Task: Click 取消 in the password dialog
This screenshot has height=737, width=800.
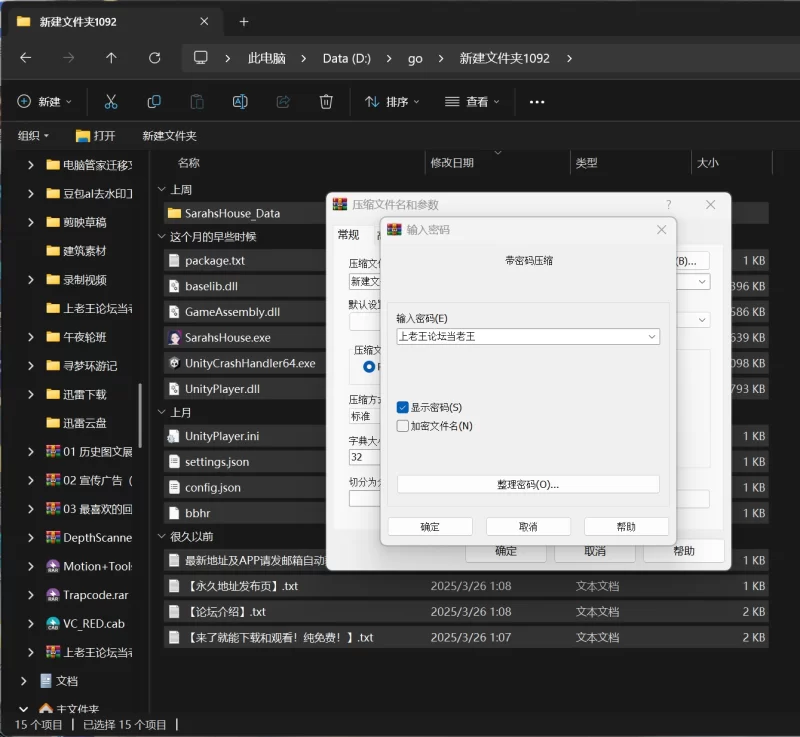Action: coord(528,527)
